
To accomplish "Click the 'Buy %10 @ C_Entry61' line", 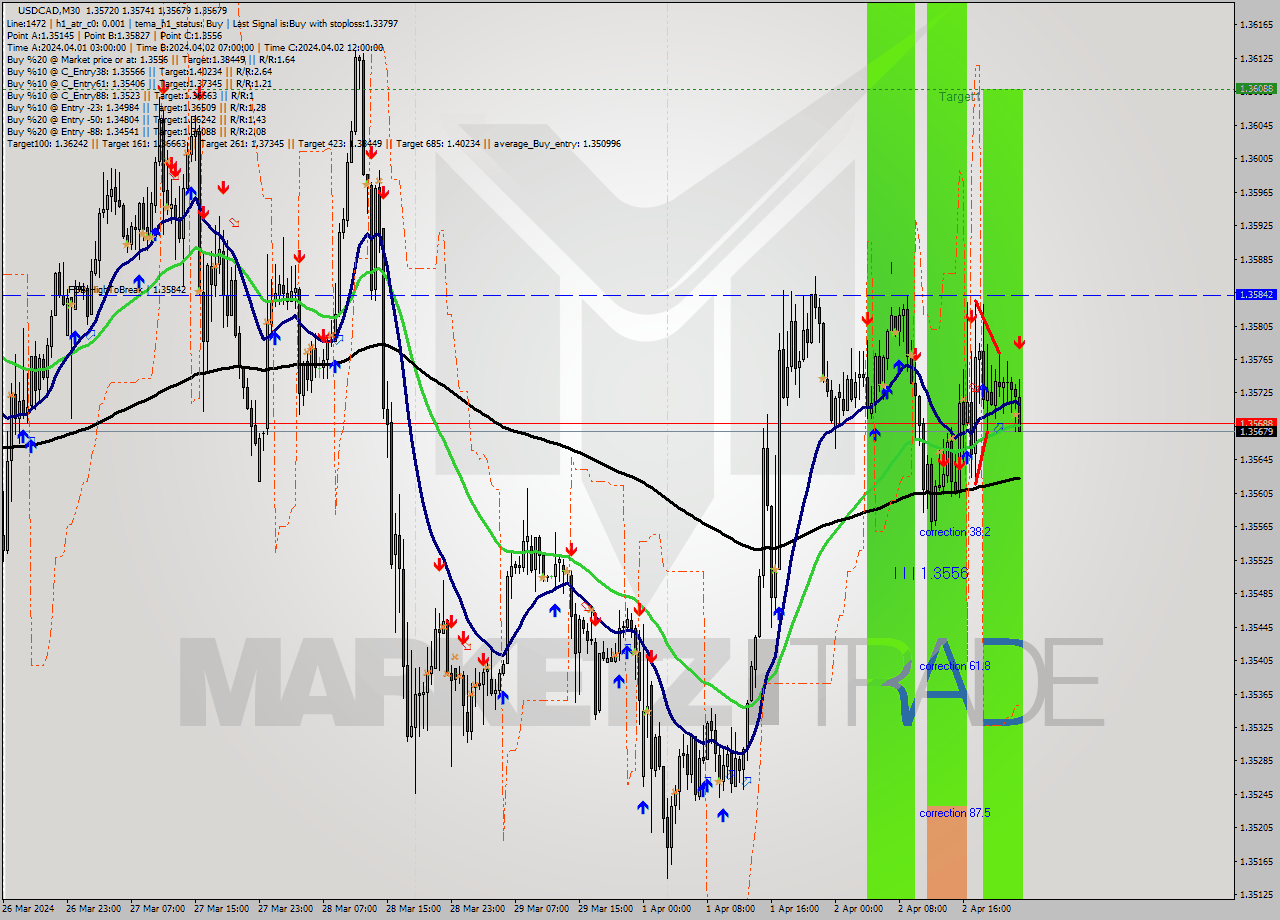I will 140,83.
